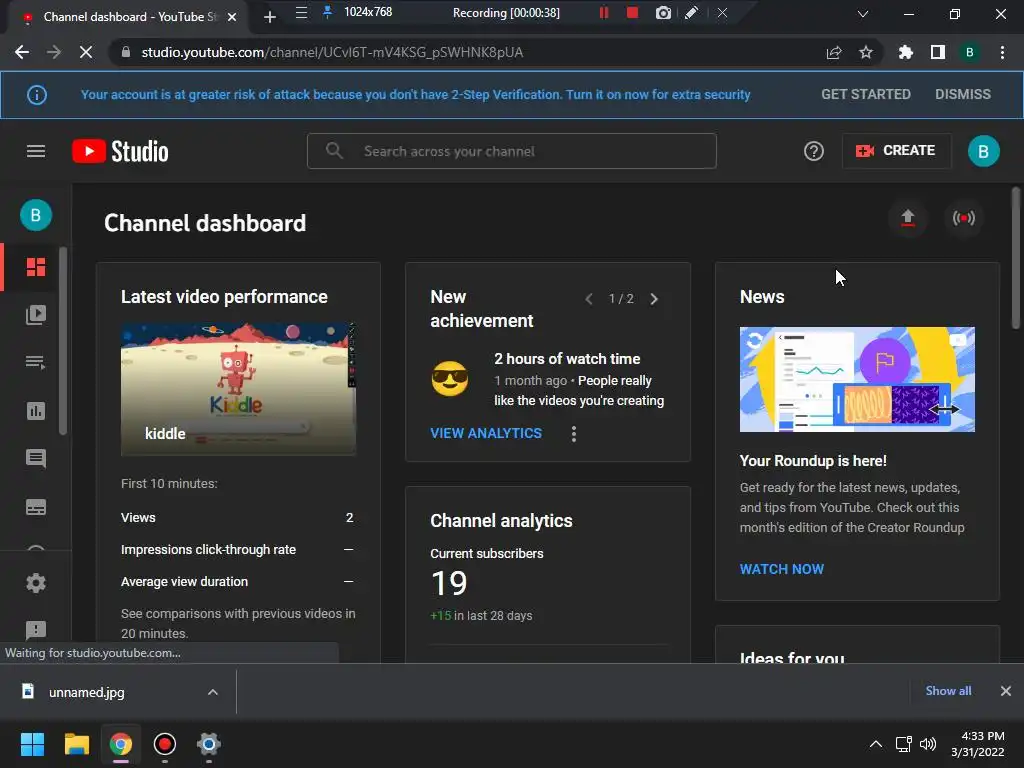Open the Dashboard sidebar icon
The width and height of the screenshot is (1024, 768).
36,267
